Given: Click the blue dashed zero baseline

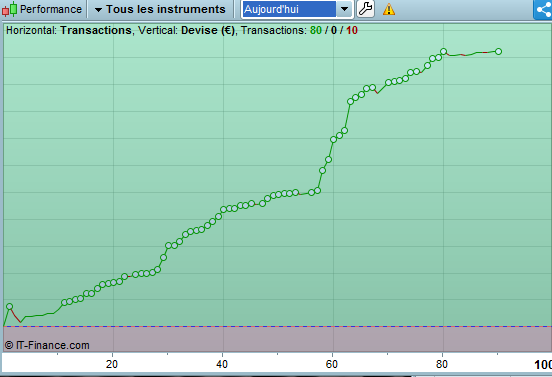Looking at the screenshot, I should click(x=277, y=326).
